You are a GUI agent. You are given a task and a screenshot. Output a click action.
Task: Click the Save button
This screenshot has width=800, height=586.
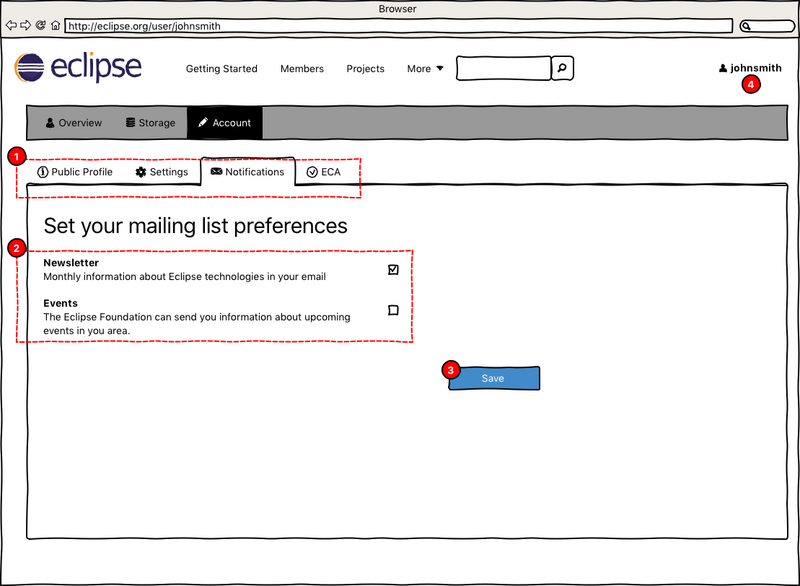(x=494, y=378)
